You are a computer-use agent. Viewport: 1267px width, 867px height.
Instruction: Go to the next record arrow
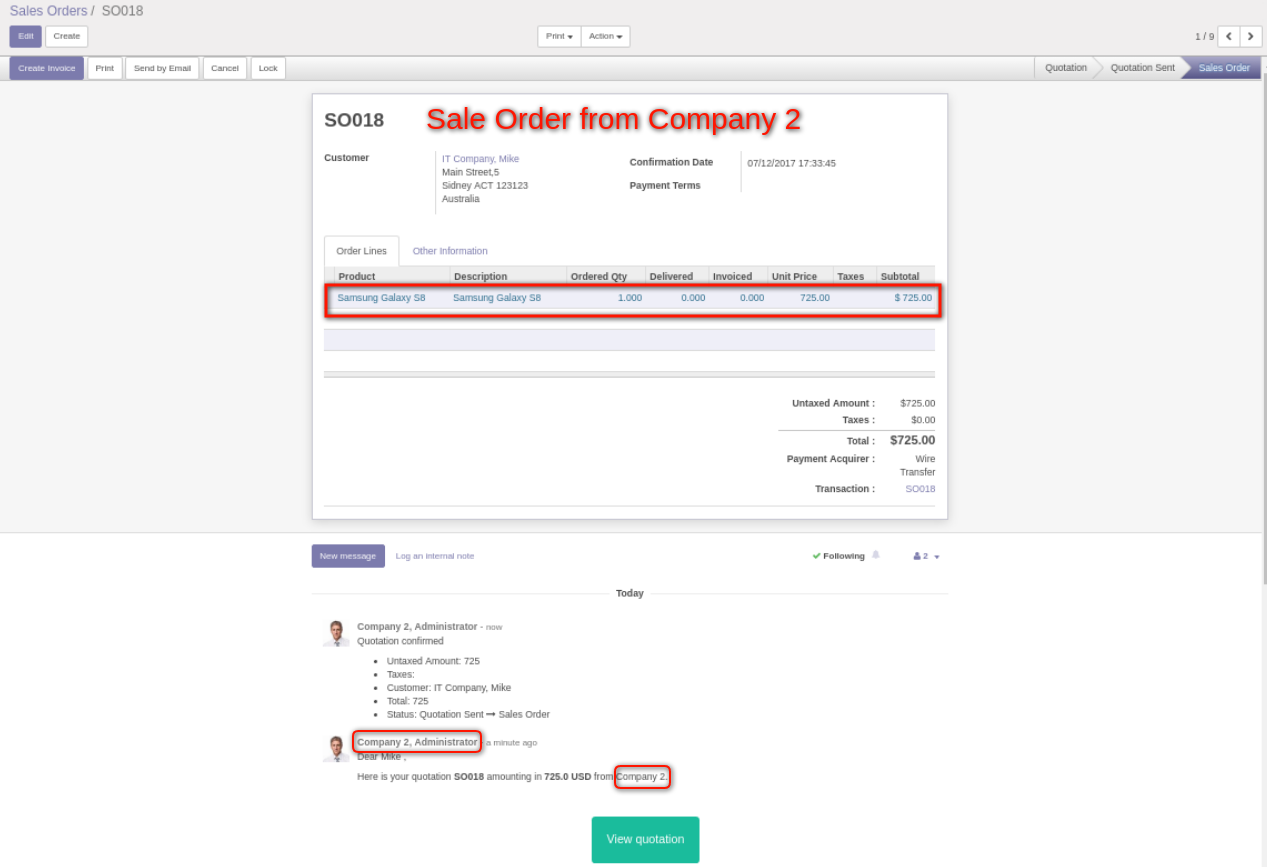pyautogui.click(x=1251, y=37)
